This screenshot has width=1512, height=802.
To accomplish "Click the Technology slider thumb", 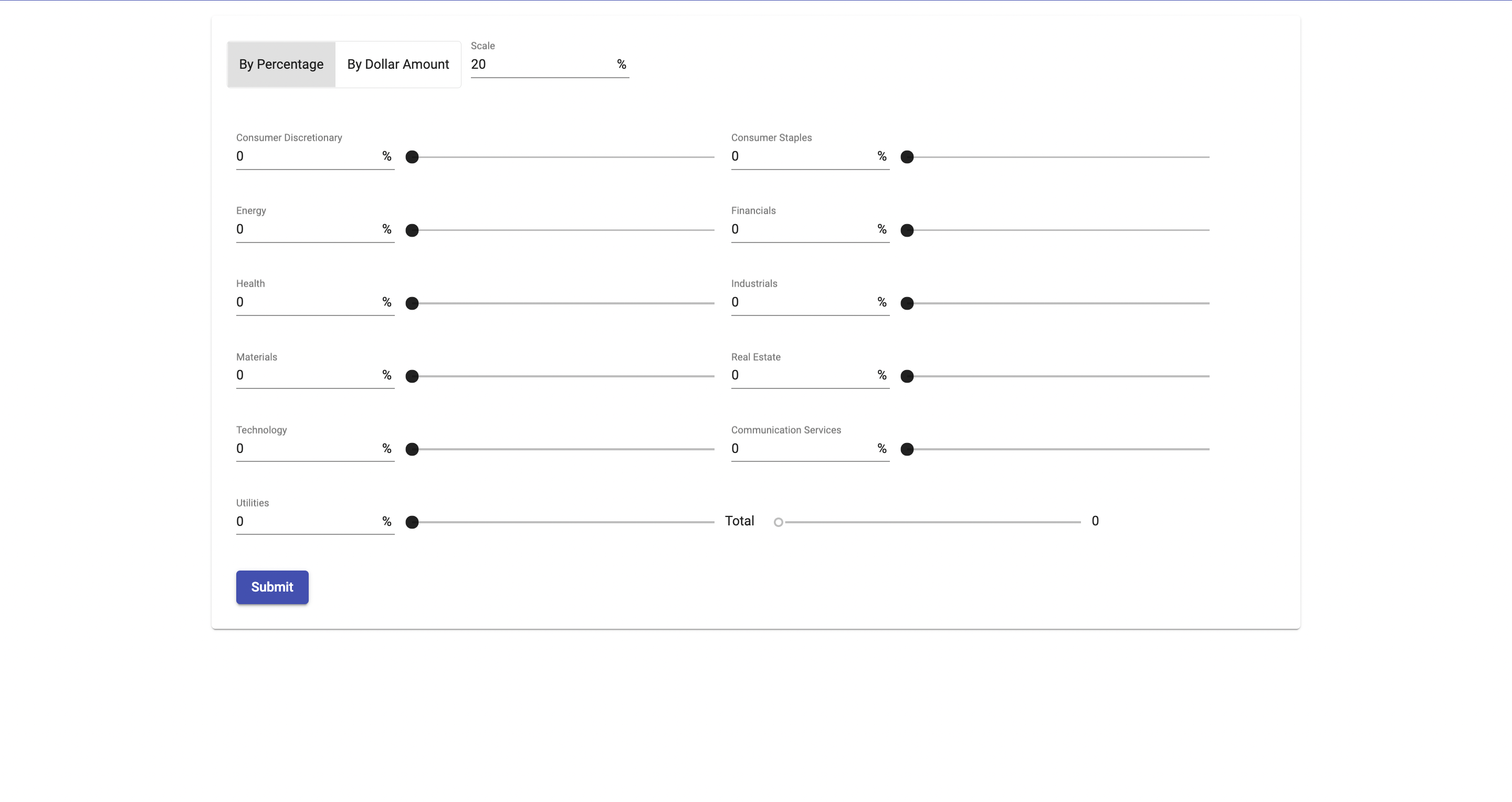I will (412, 449).
